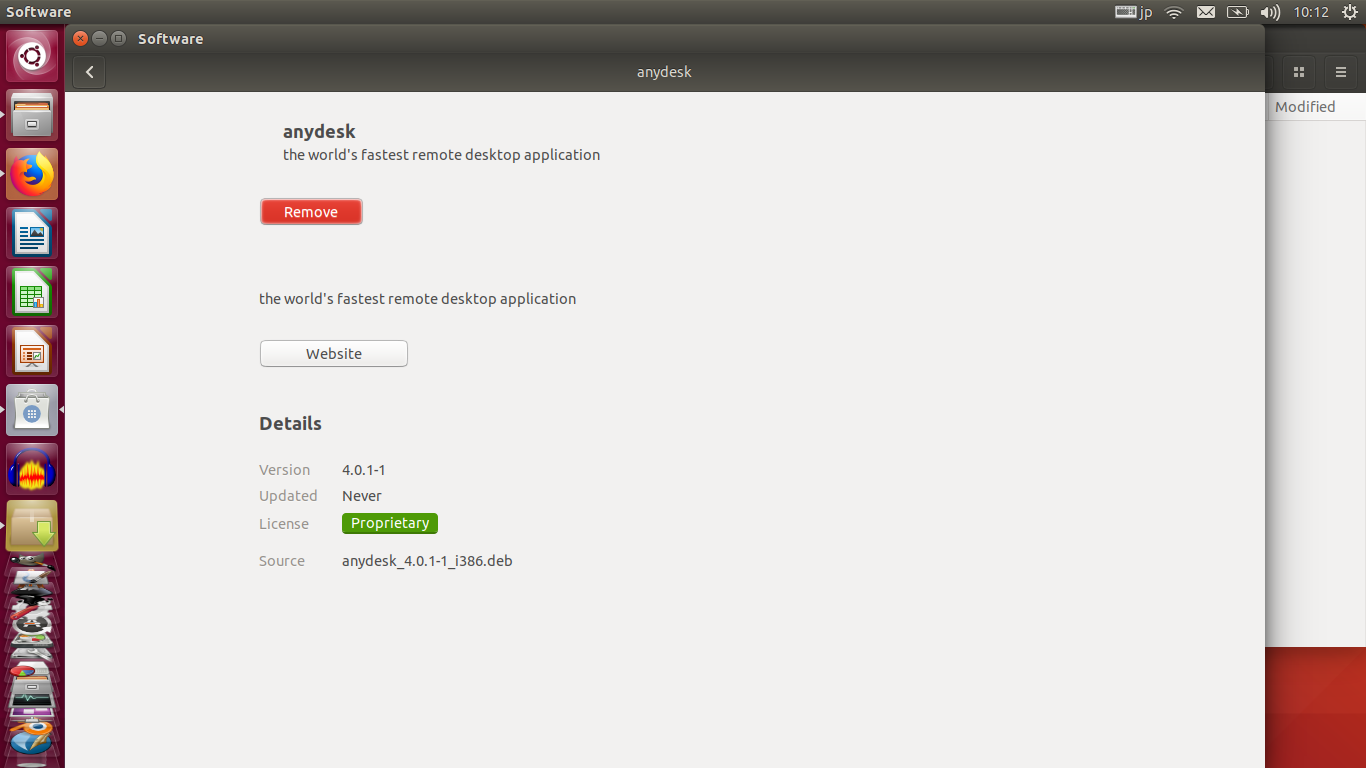This screenshot has height=768, width=1366.
Task: Click the Details section heading
Action: coord(290,424)
